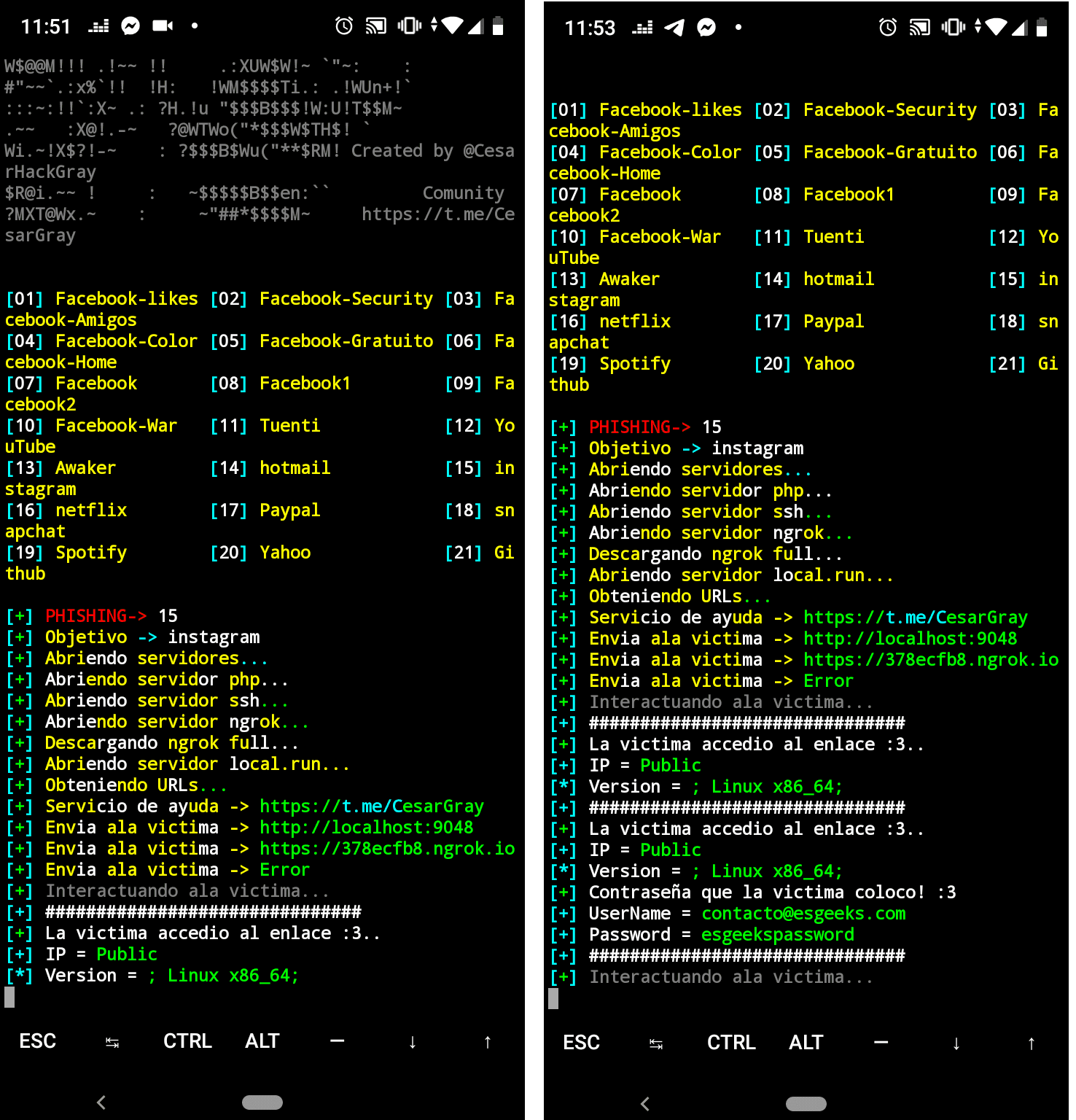Tap "Contraseña que la victima coloco" line
The image size is (1076, 1120).
(x=772, y=892)
